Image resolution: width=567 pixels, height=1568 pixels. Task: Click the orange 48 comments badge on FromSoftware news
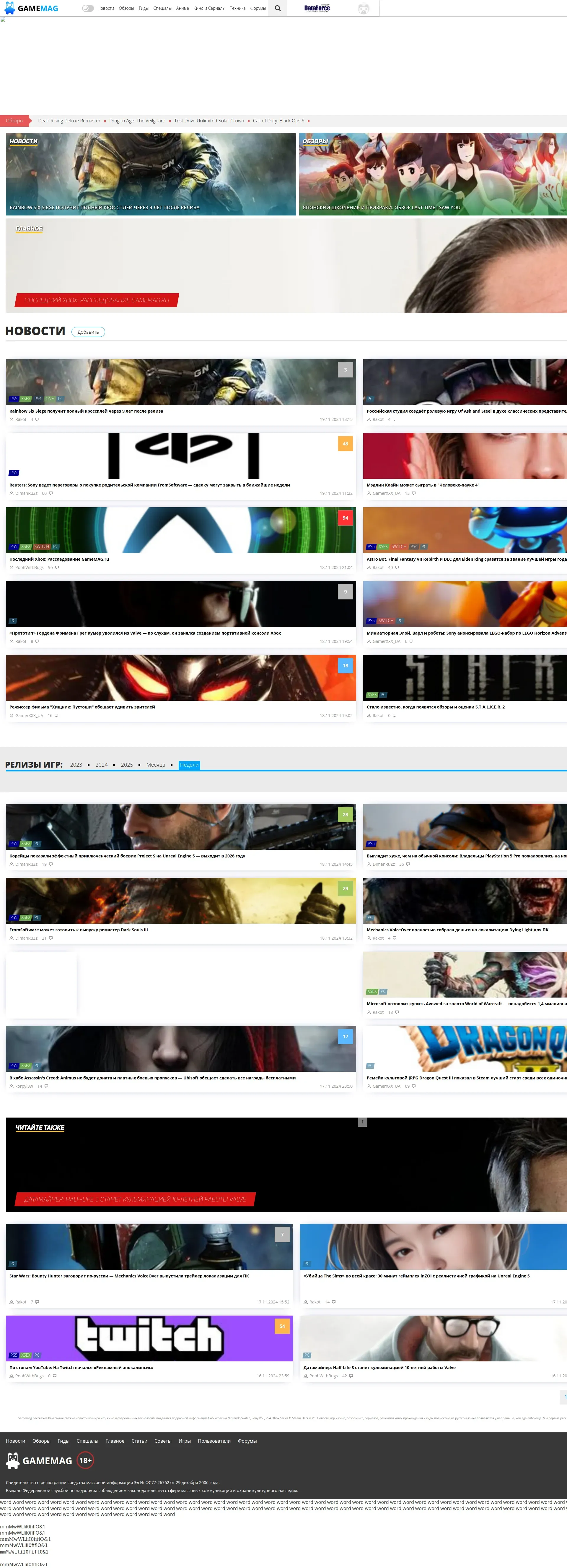[x=345, y=444]
